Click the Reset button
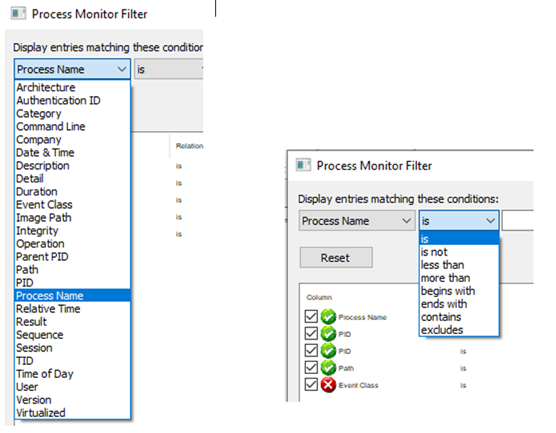The width and height of the screenshot is (556, 433). pos(336,257)
